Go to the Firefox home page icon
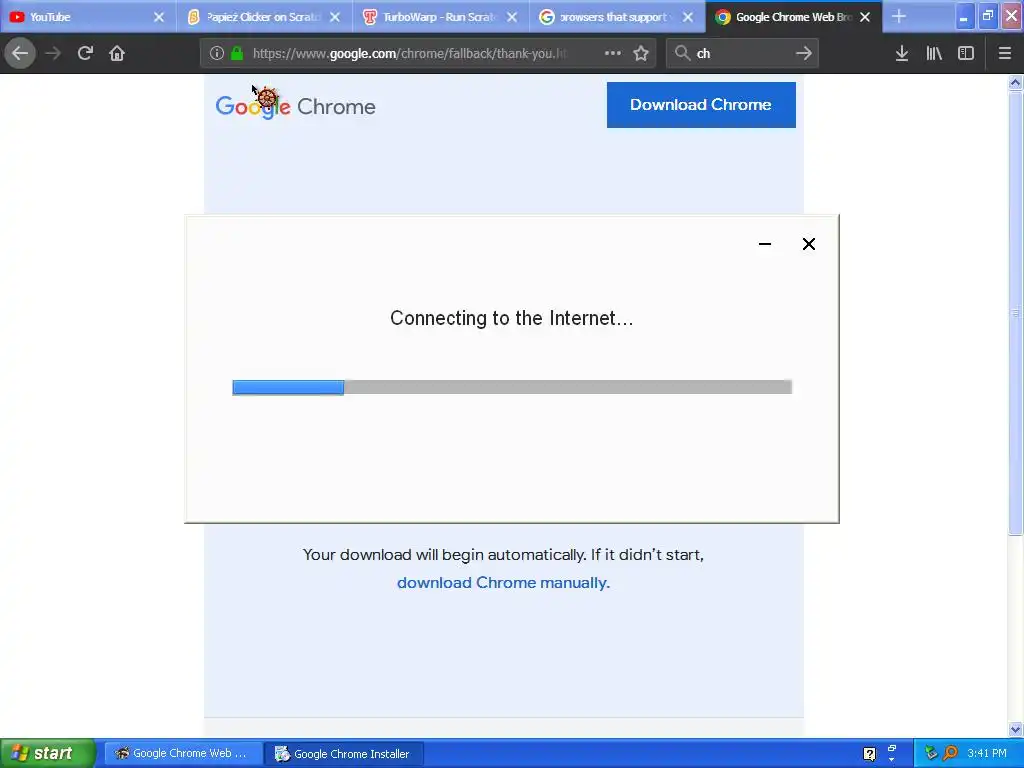 pyautogui.click(x=117, y=53)
